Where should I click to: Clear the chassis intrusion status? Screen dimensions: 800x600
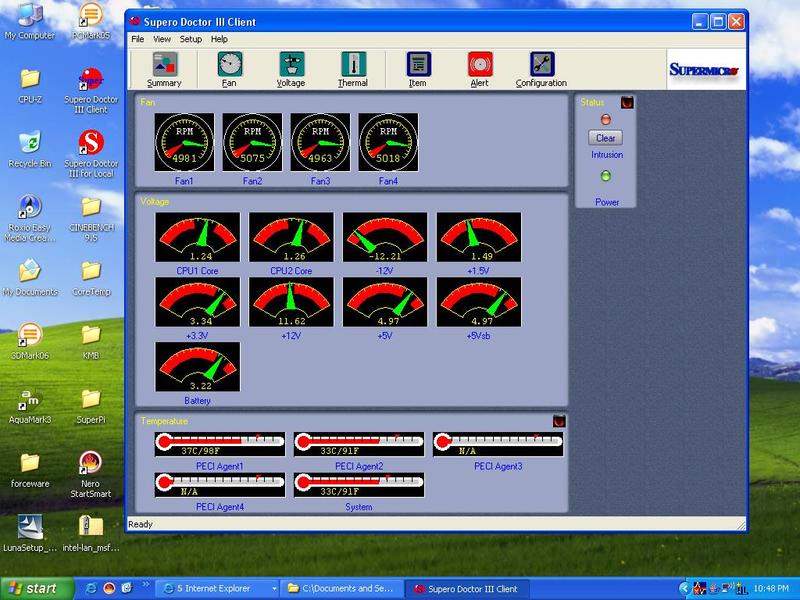[x=606, y=138]
